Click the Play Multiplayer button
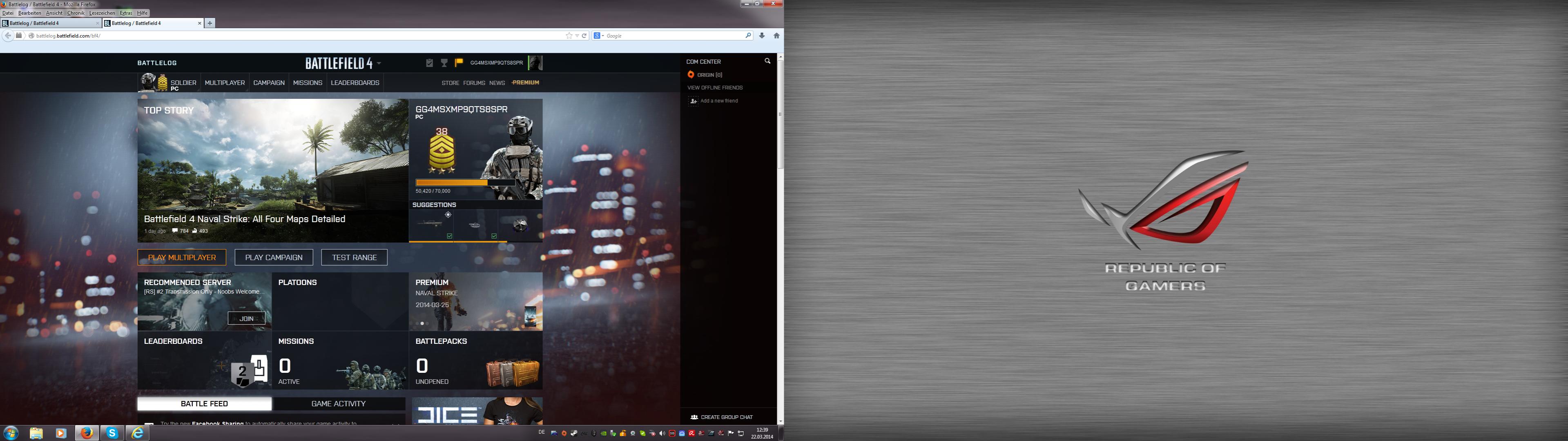 (182, 257)
